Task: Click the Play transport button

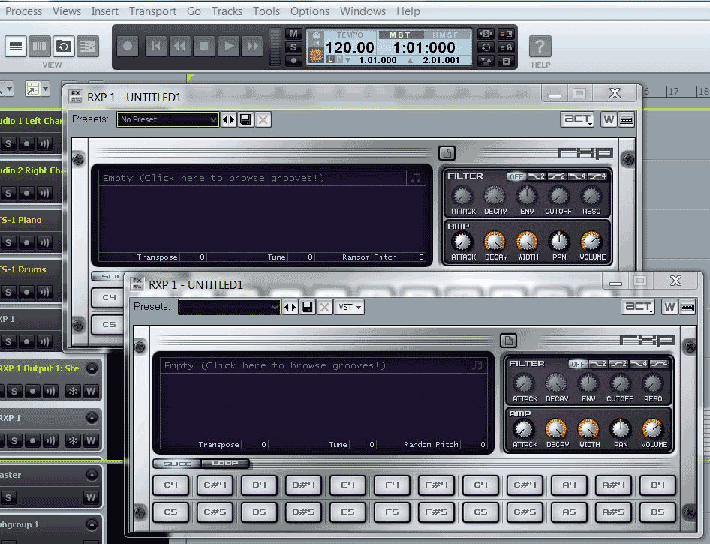Action: coord(228,46)
